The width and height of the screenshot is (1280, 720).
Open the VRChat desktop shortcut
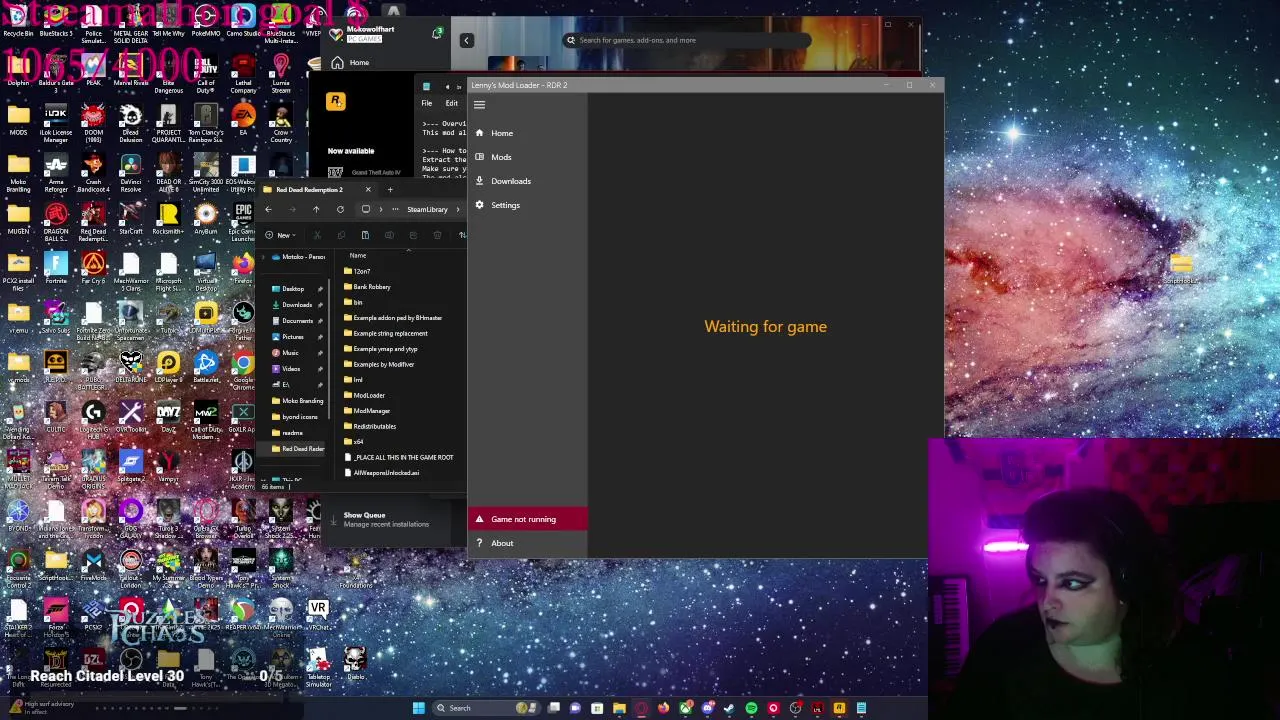pos(318,614)
